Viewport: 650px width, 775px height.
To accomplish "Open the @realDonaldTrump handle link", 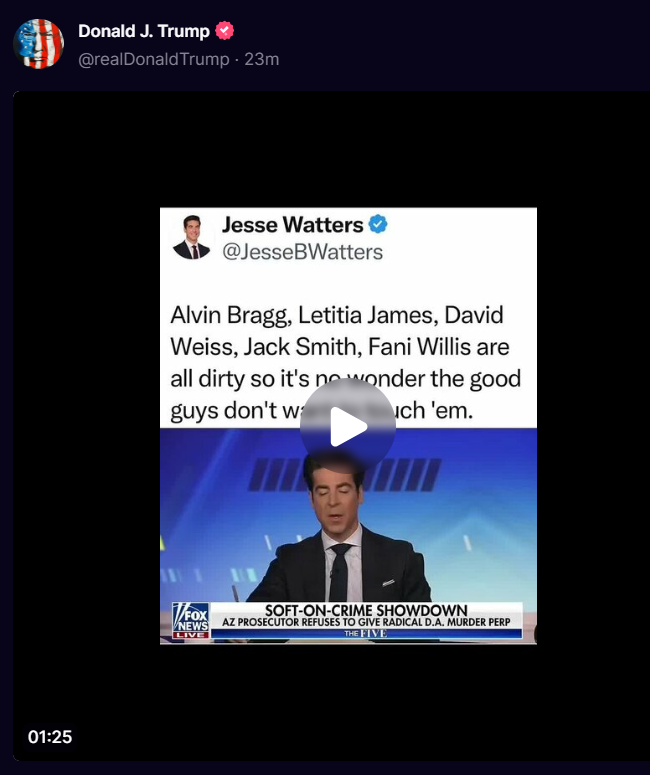I will pos(154,59).
